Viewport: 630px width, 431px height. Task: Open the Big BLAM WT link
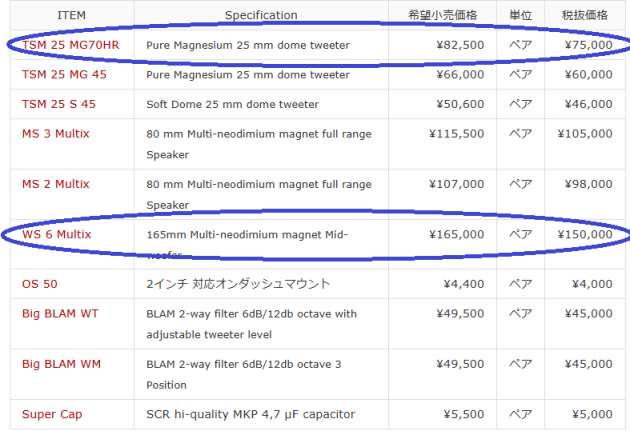[60, 313]
